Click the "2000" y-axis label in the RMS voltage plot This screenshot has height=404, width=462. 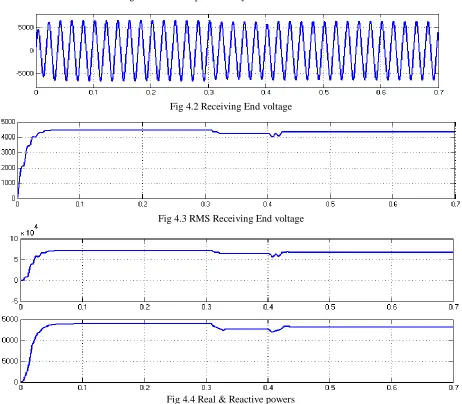coord(8,168)
